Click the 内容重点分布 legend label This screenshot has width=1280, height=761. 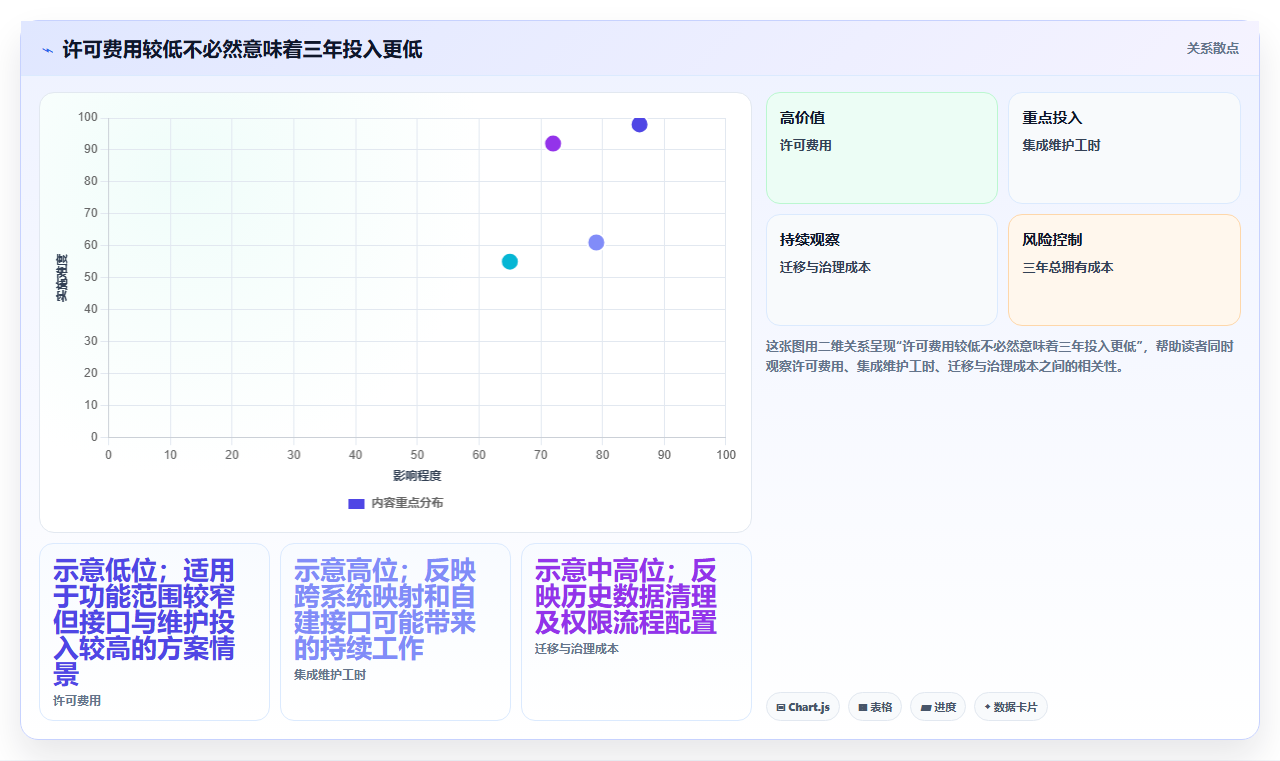coord(407,503)
